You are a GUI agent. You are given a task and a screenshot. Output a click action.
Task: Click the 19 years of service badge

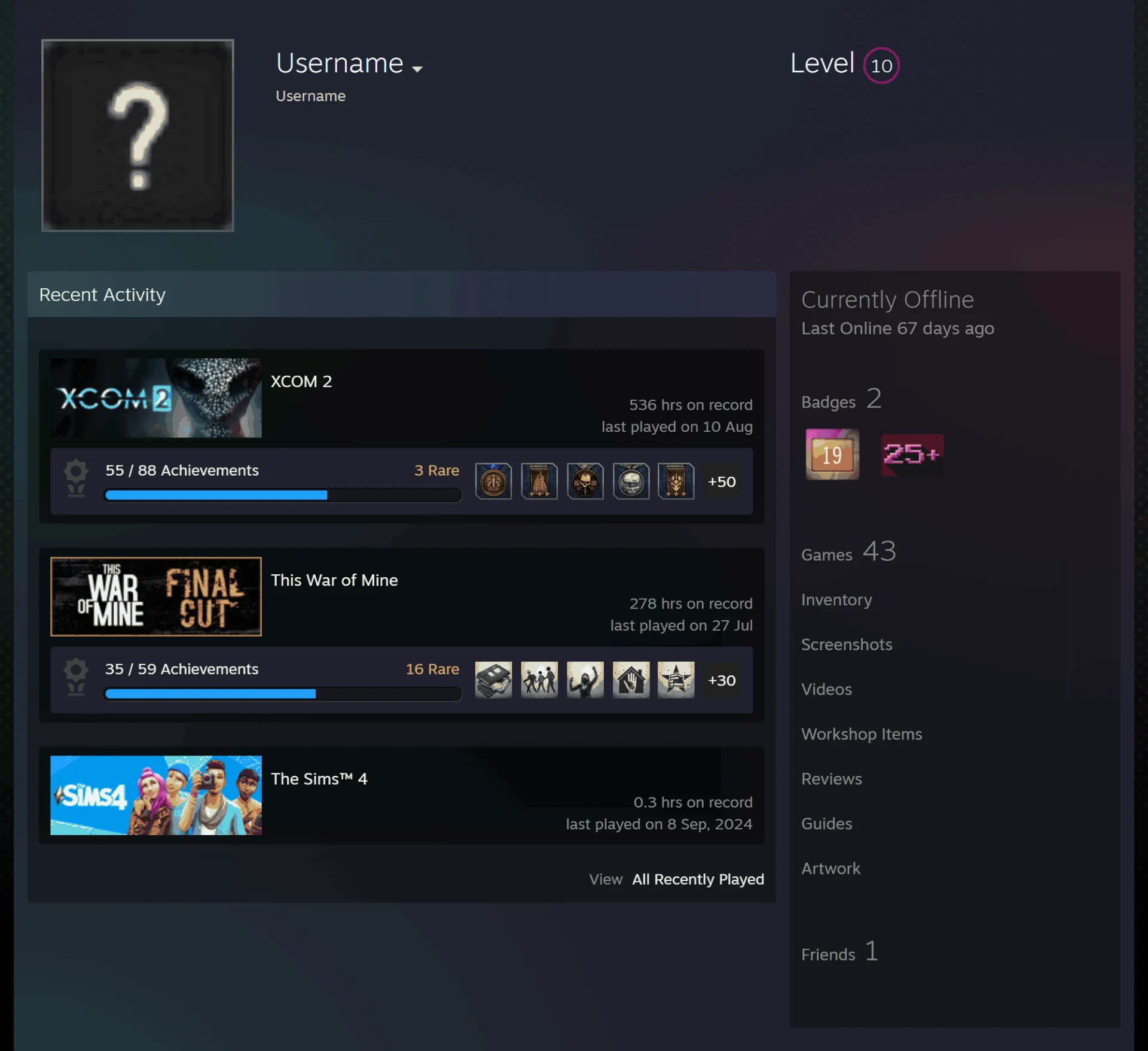[832, 455]
